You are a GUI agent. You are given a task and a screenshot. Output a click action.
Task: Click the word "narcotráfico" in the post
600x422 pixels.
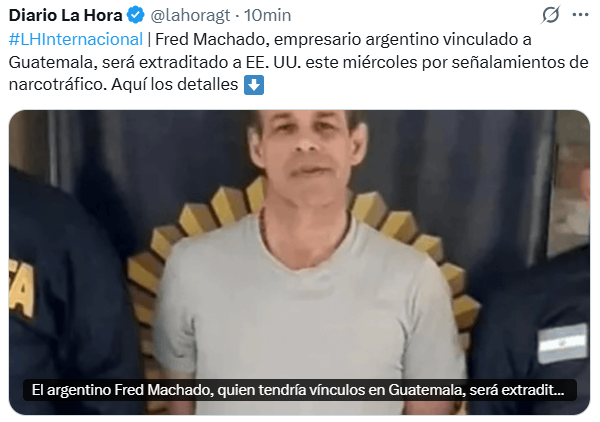57,85
